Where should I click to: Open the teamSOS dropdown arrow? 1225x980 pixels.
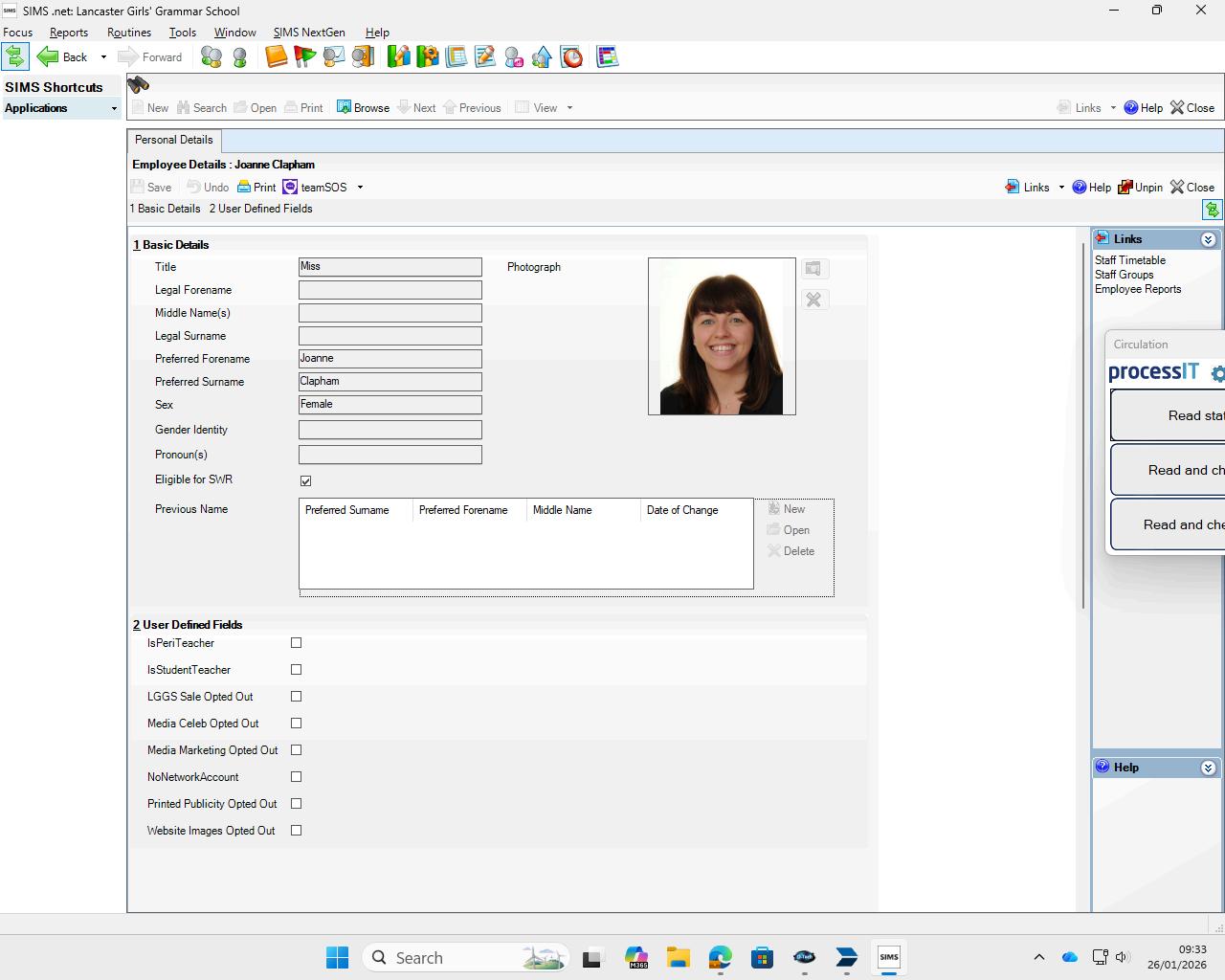[360, 188]
